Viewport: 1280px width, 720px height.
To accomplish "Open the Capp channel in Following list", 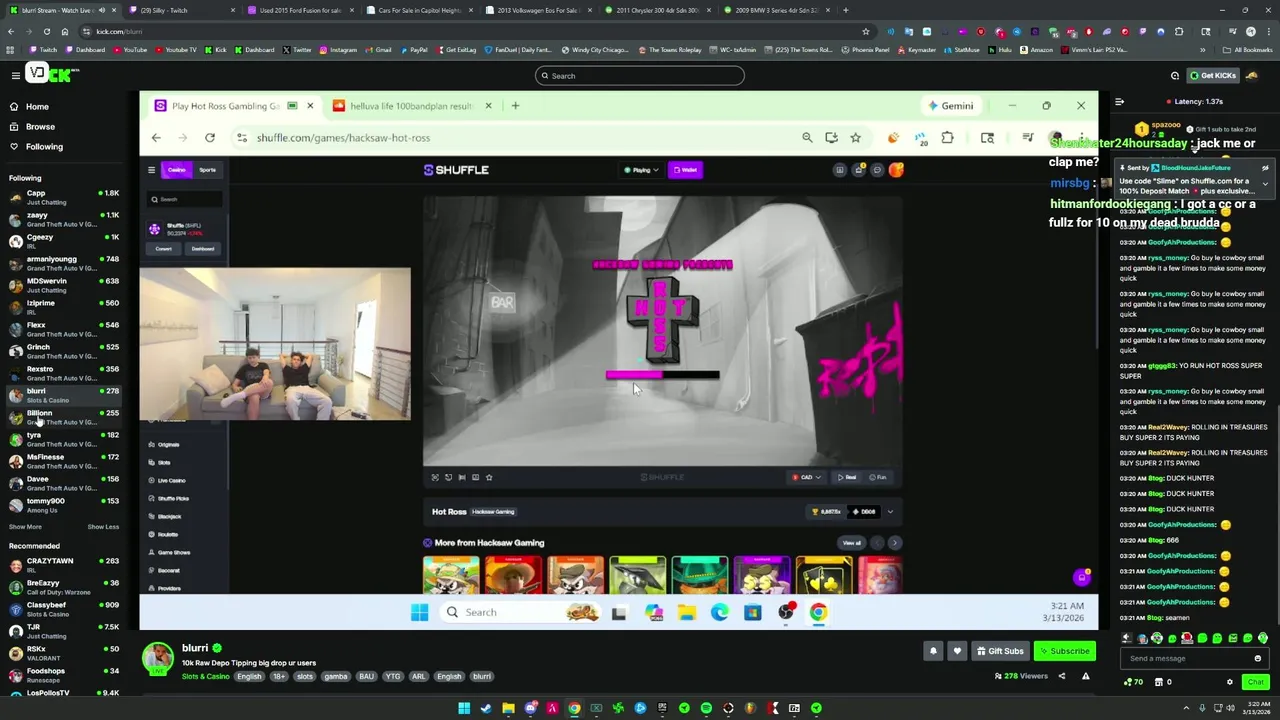I will (62, 197).
